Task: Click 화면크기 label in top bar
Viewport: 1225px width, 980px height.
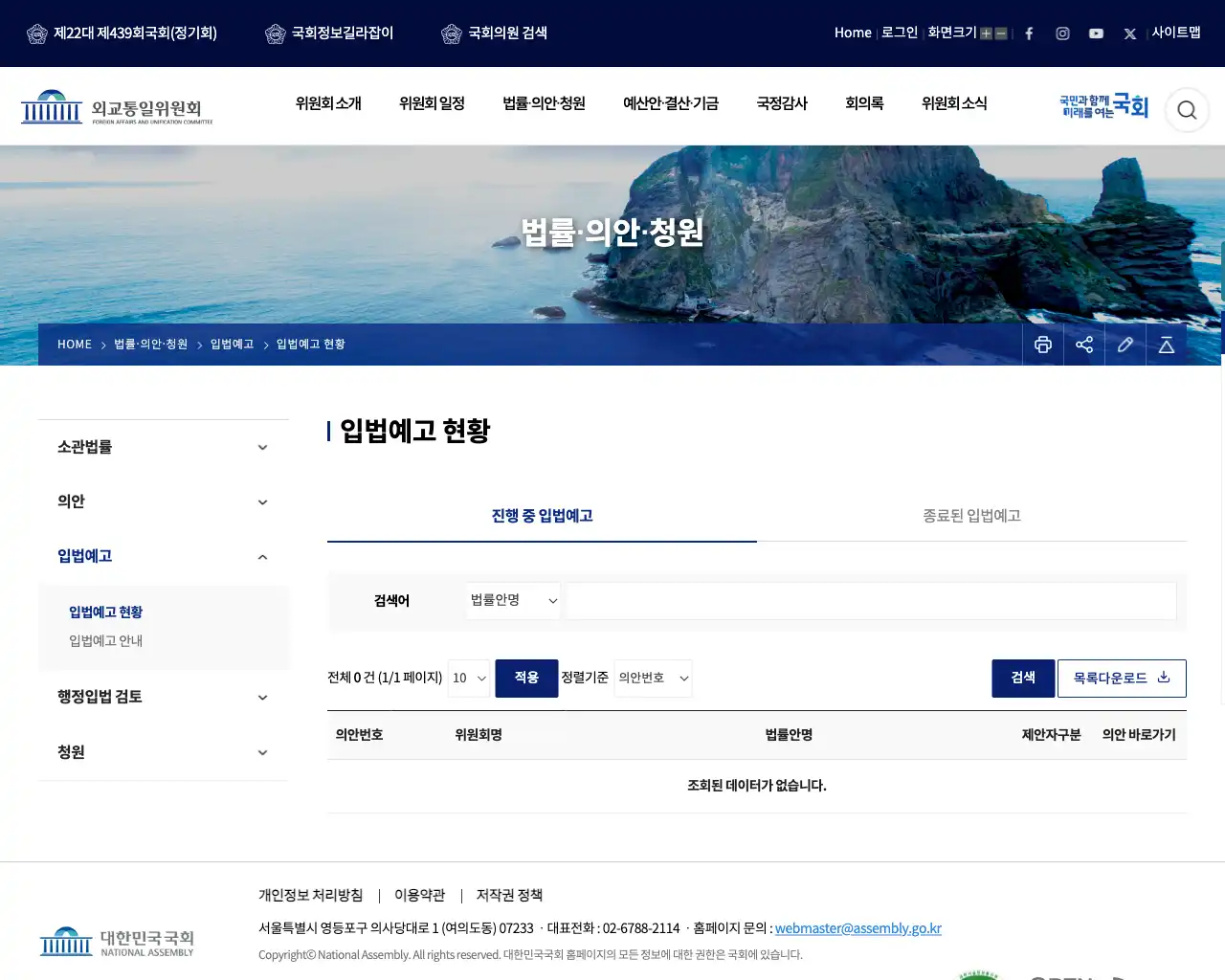Action: pyautogui.click(x=952, y=33)
